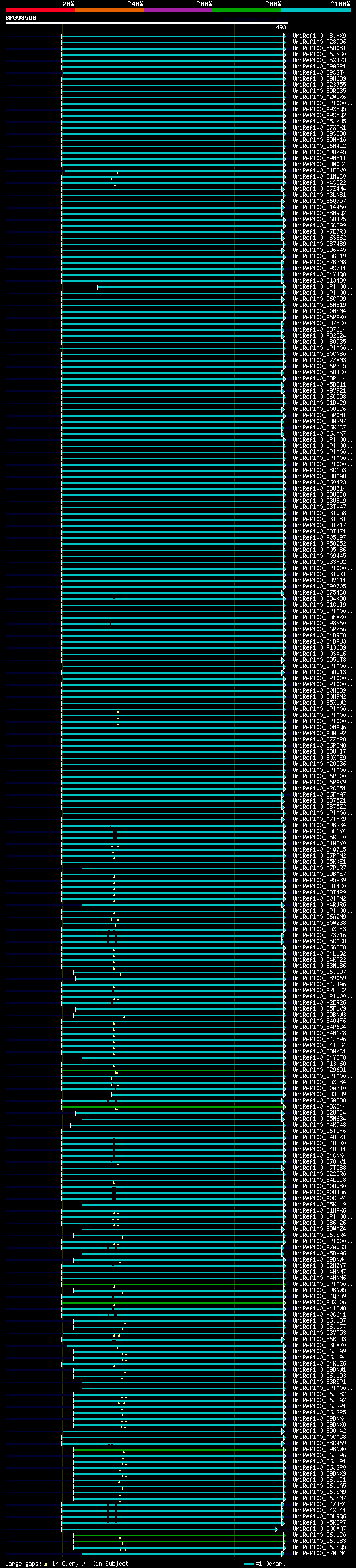This screenshot has width=356, height=1568.
Task: Select the UniRef100_B9SD38 label
Action: (x=319, y=134)
